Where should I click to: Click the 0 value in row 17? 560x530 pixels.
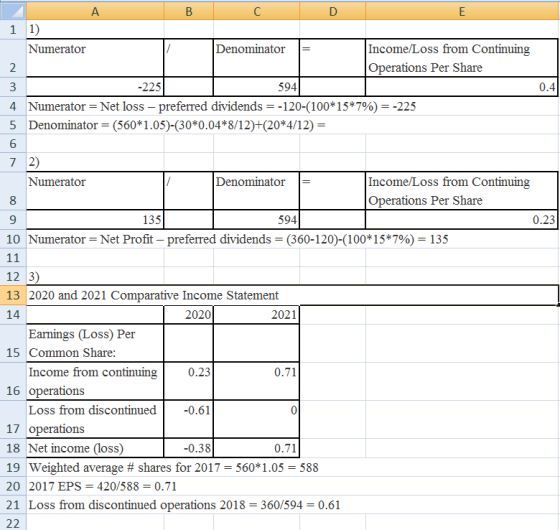pyautogui.click(x=256, y=419)
